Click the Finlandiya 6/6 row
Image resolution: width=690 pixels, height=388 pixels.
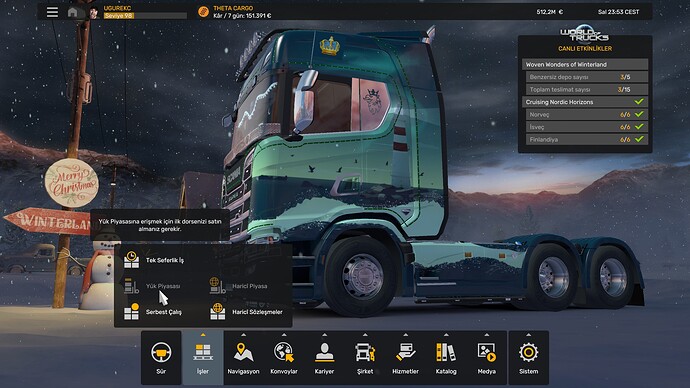pos(587,139)
